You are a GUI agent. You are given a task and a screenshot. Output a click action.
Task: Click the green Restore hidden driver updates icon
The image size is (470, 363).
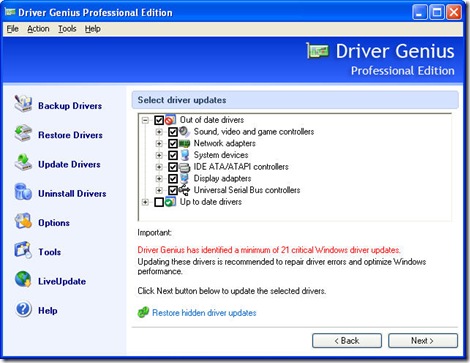[x=143, y=312]
